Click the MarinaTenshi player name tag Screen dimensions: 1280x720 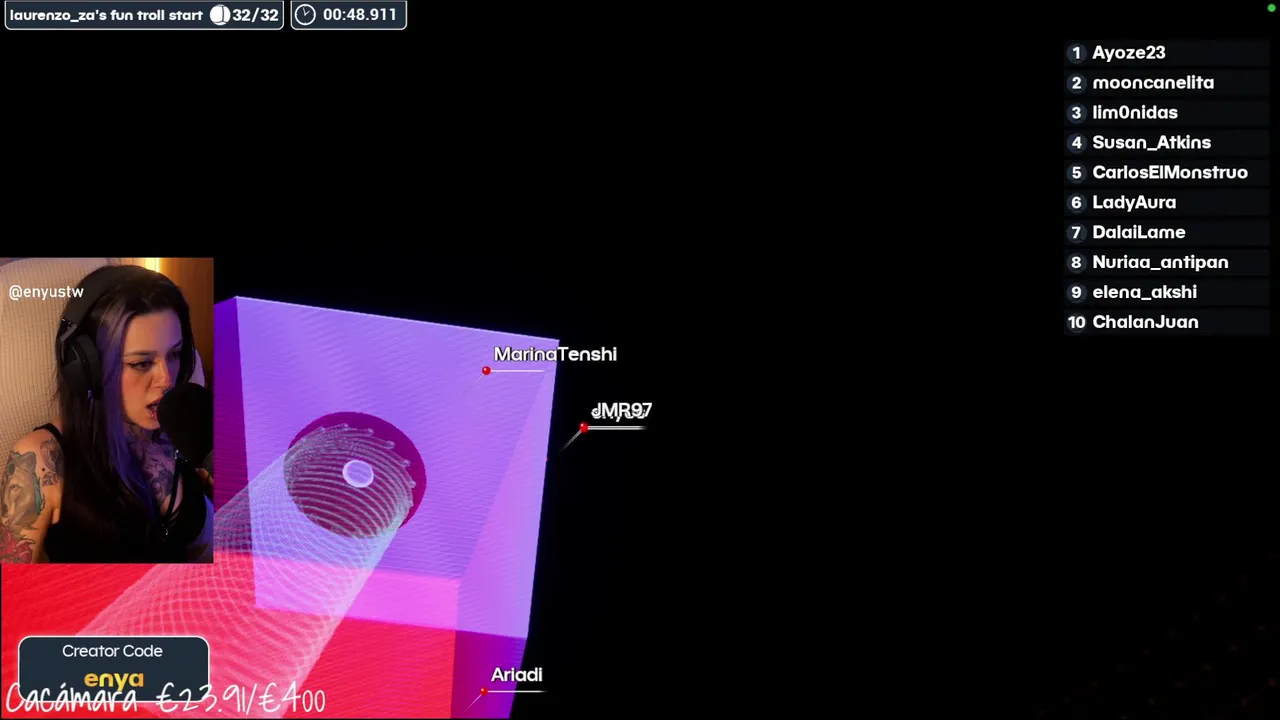click(555, 354)
